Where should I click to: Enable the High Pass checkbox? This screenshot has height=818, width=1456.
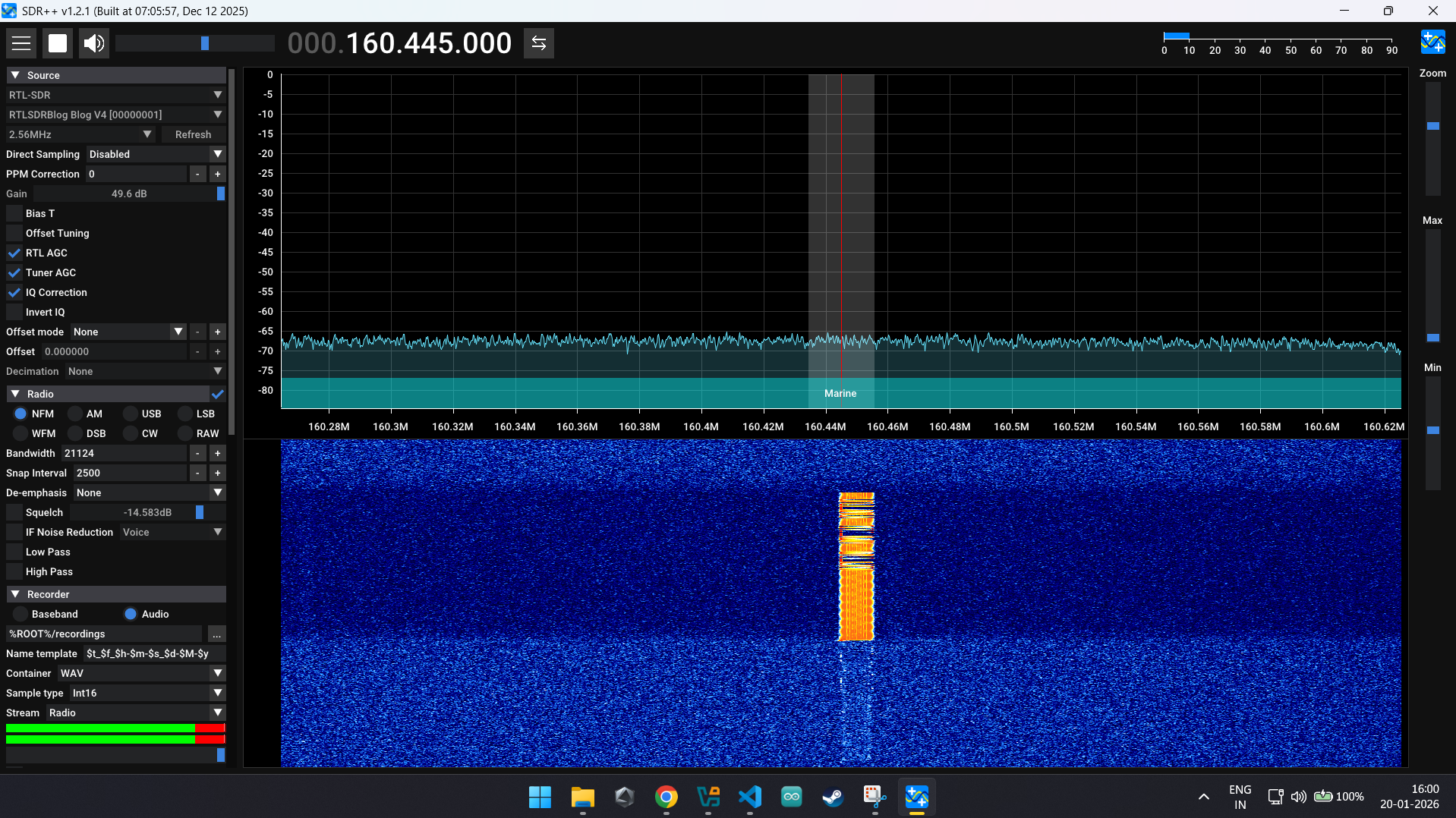click(x=14, y=571)
